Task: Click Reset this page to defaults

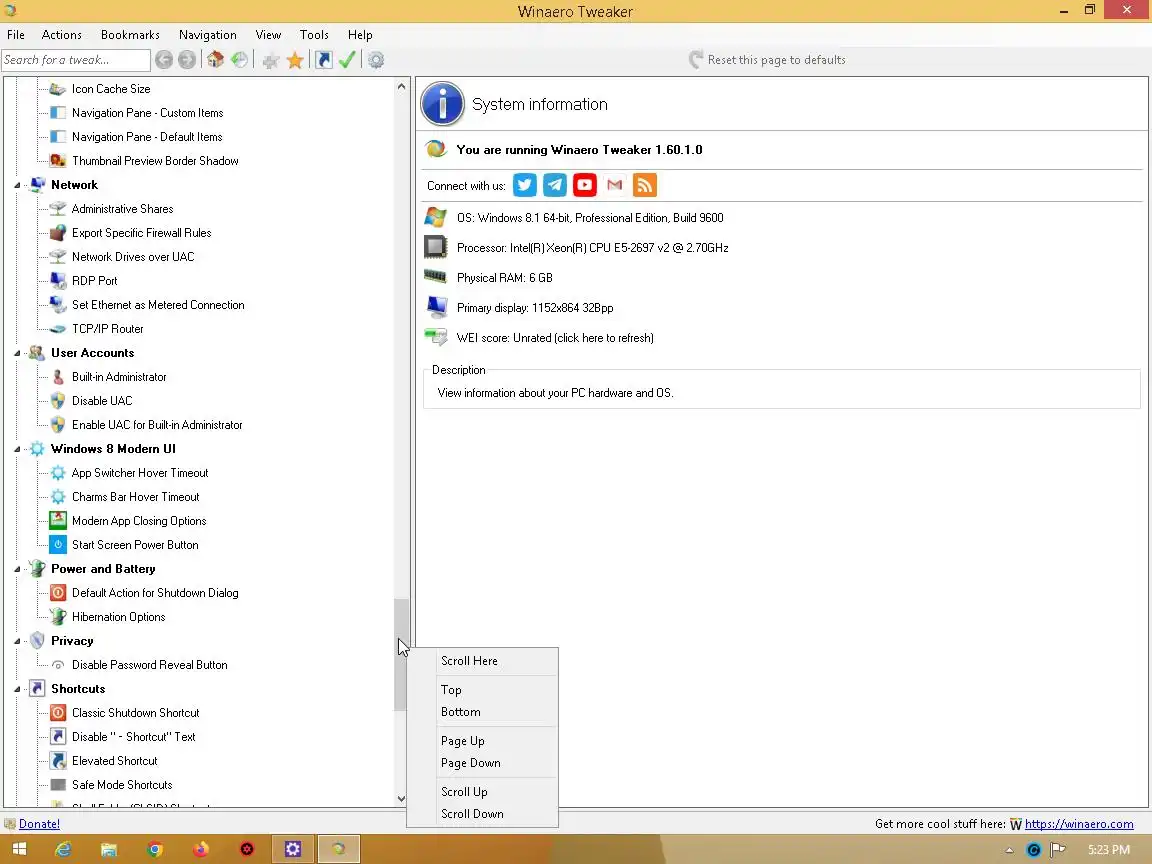Action: 767,60
